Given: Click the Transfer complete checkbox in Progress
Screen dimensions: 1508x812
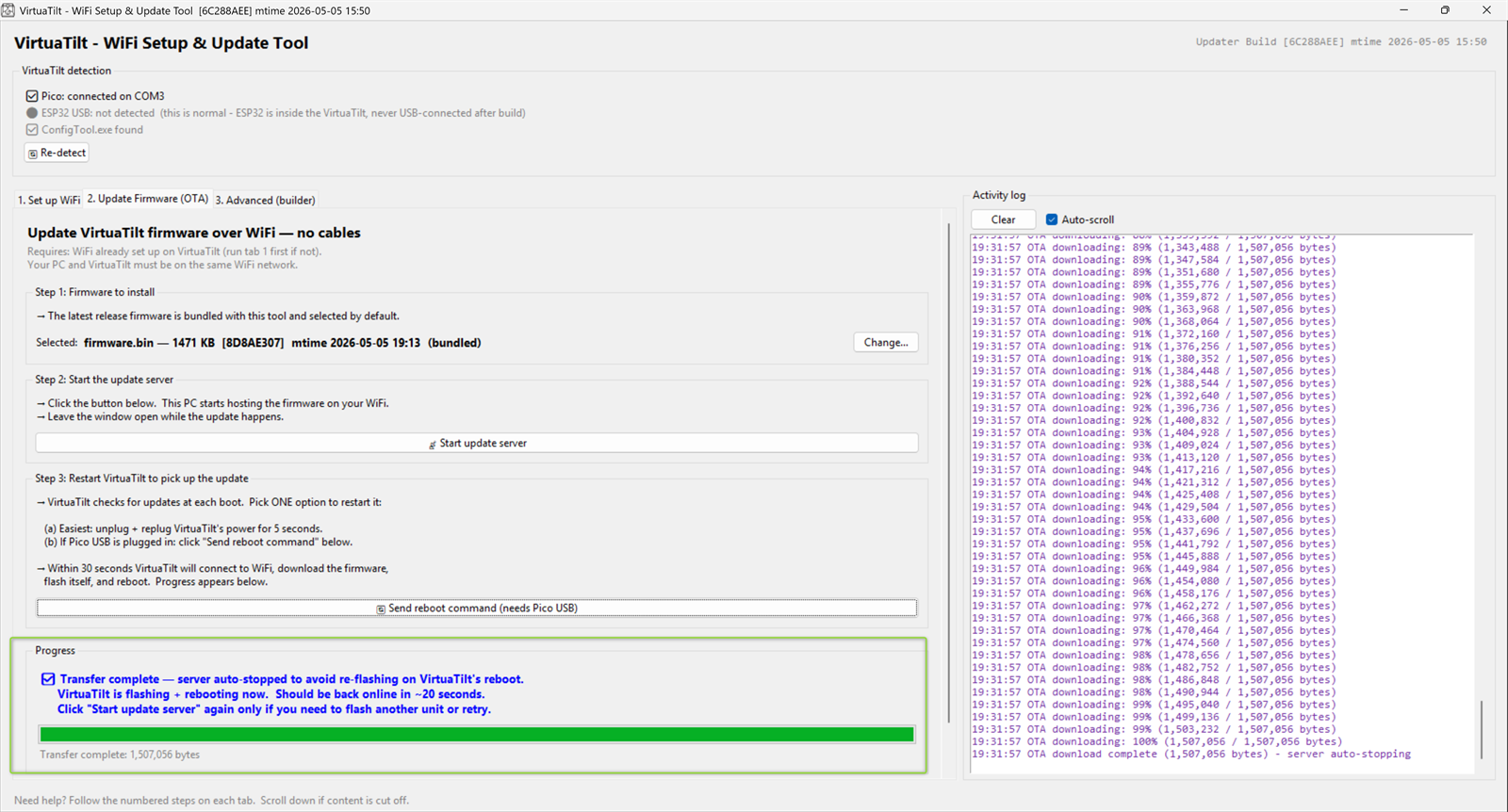Looking at the screenshot, I should point(48,679).
